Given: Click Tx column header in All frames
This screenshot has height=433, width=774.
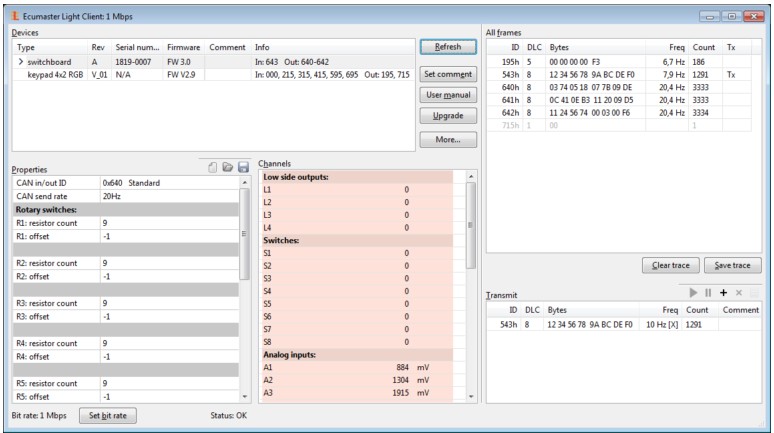Looking at the screenshot, I should click(736, 47).
